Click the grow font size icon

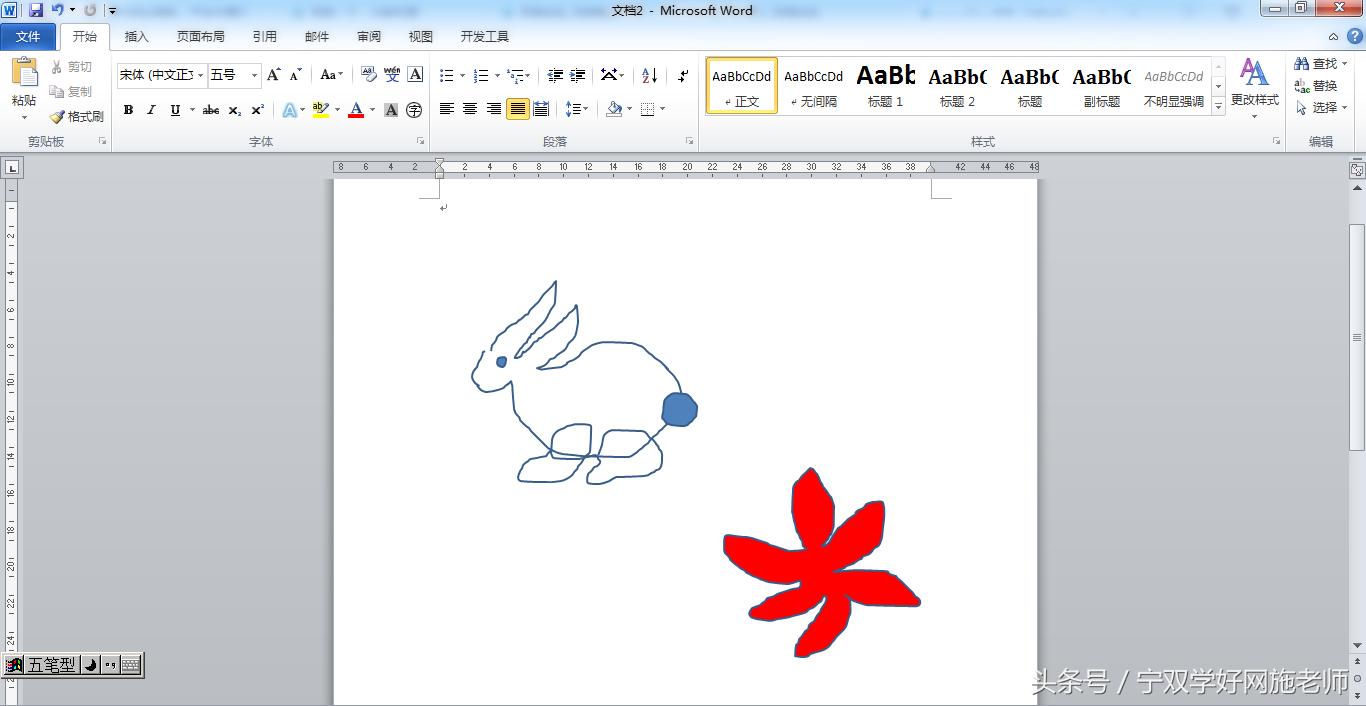pyautogui.click(x=273, y=75)
